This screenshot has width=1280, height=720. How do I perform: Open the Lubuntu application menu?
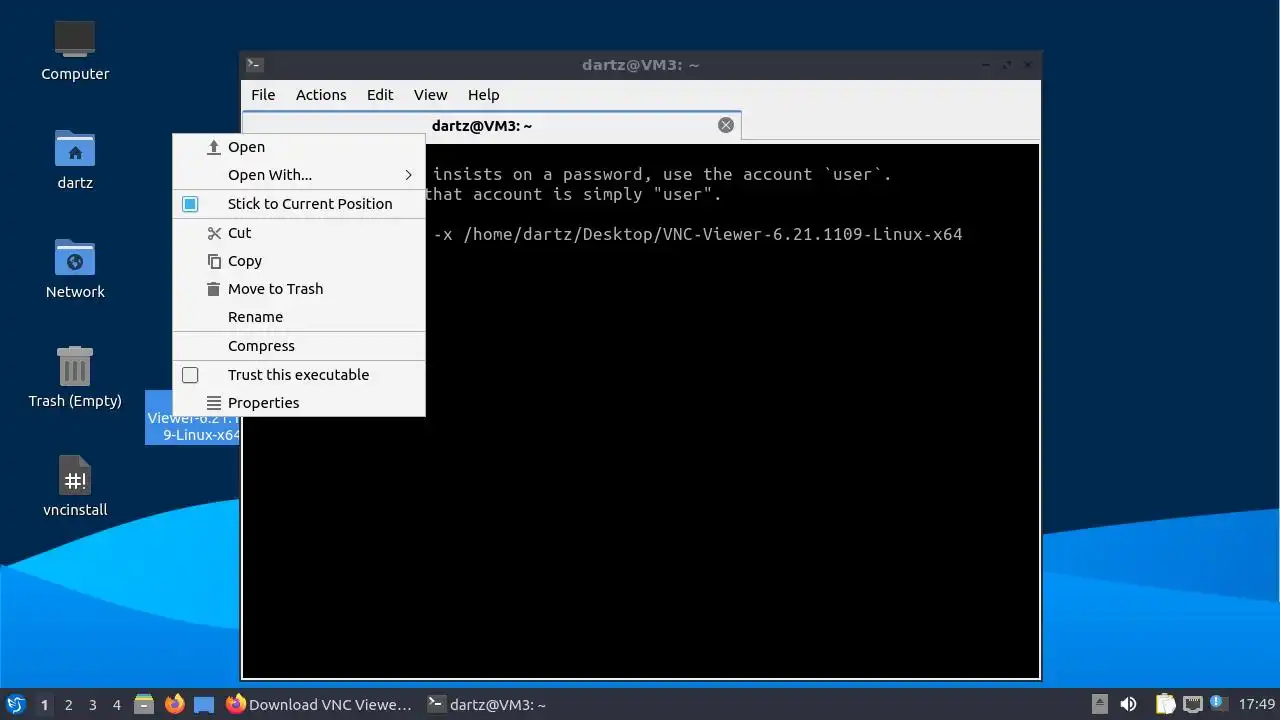pyautogui.click(x=15, y=704)
